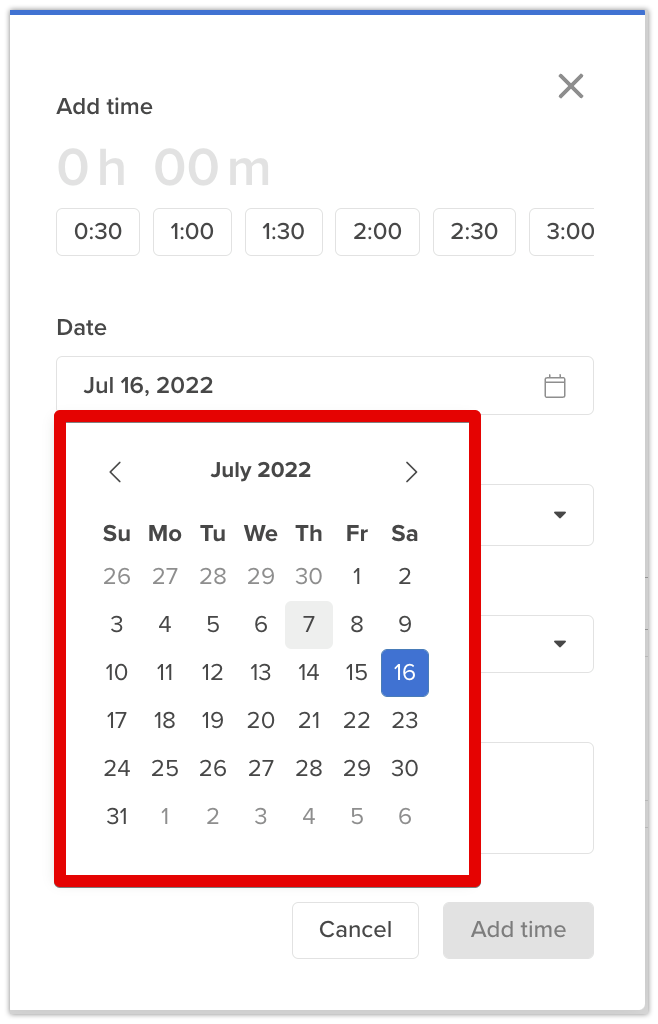Image resolution: width=658 pixels, height=1024 pixels.
Task: Choose the 2:00 preset duration
Action: point(377,232)
